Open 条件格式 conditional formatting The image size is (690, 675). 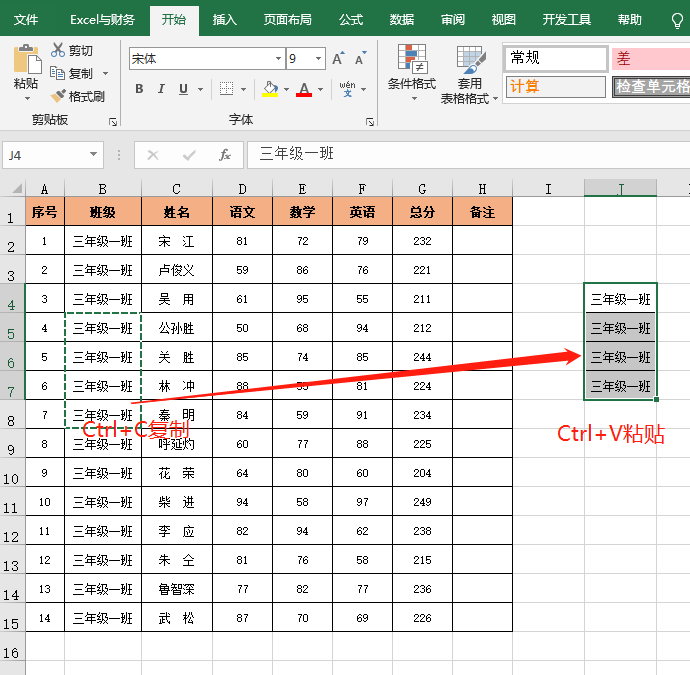[x=412, y=73]
